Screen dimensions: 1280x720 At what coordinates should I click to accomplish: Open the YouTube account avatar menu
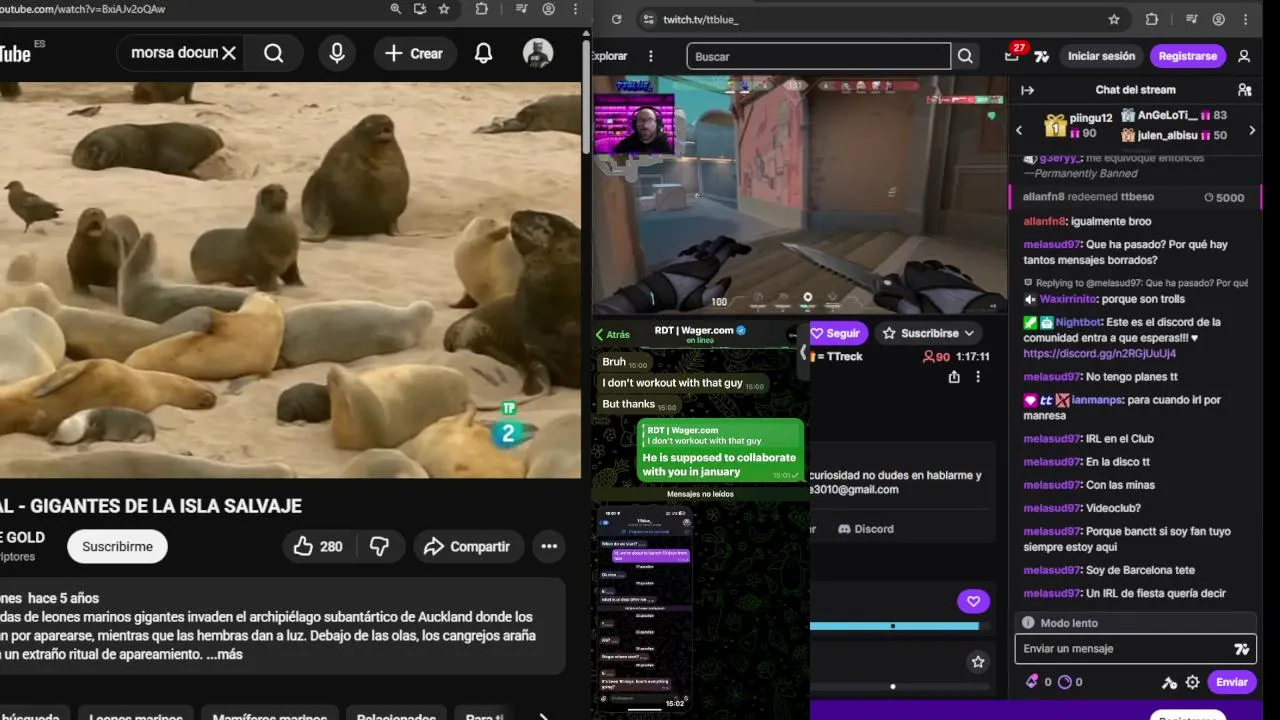[538, 53]
